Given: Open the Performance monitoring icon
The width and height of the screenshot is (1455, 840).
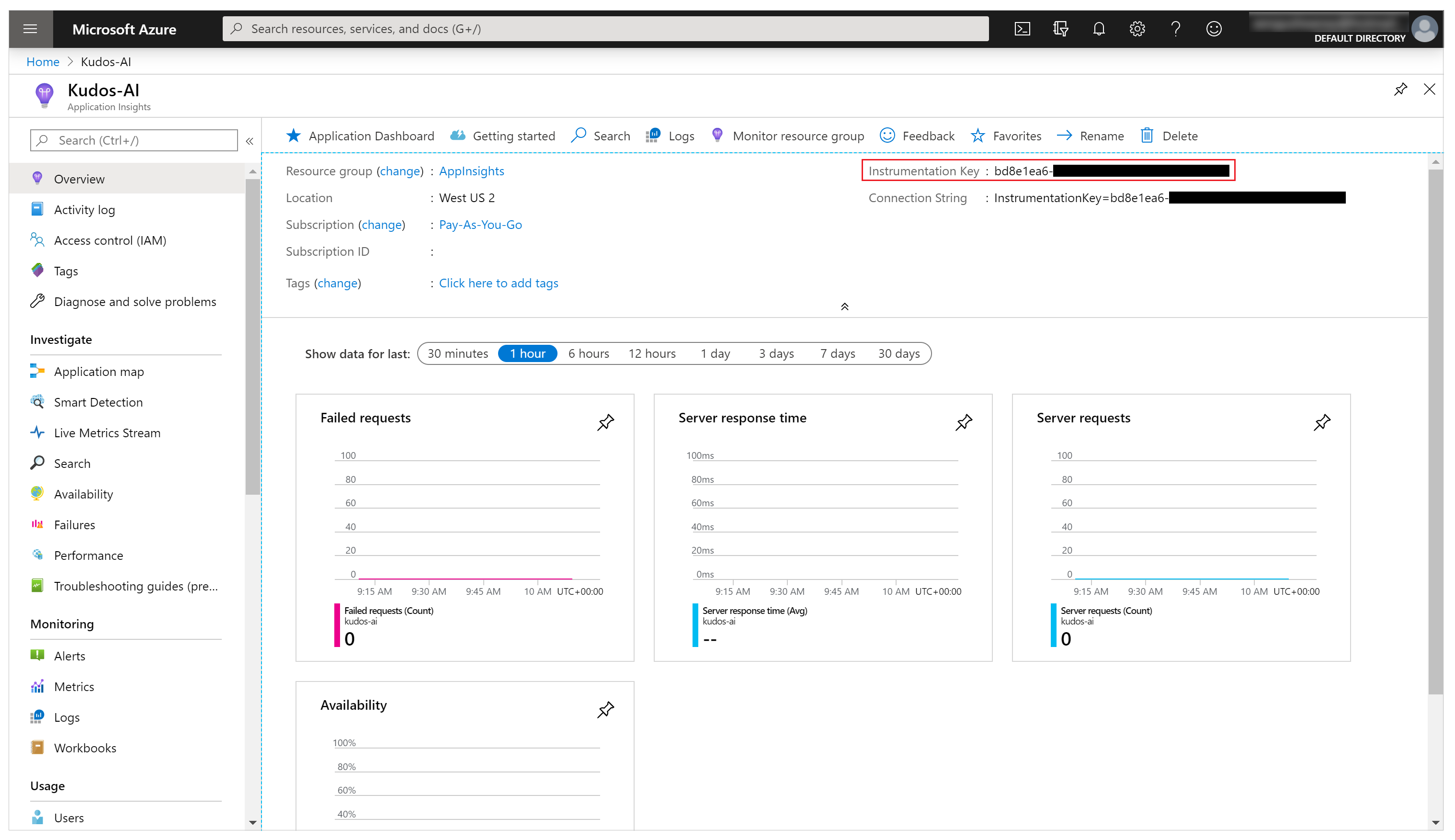Looking at the screenshot, I should coord(36,555).
